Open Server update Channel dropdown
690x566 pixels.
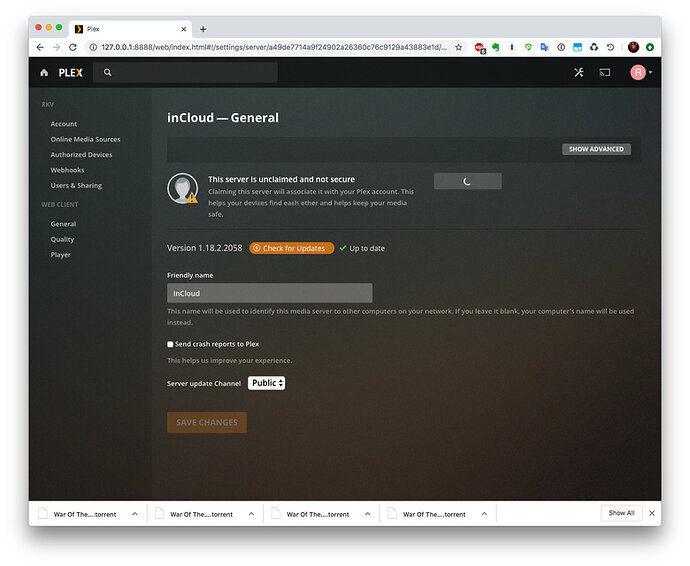[x=266, y=383]
